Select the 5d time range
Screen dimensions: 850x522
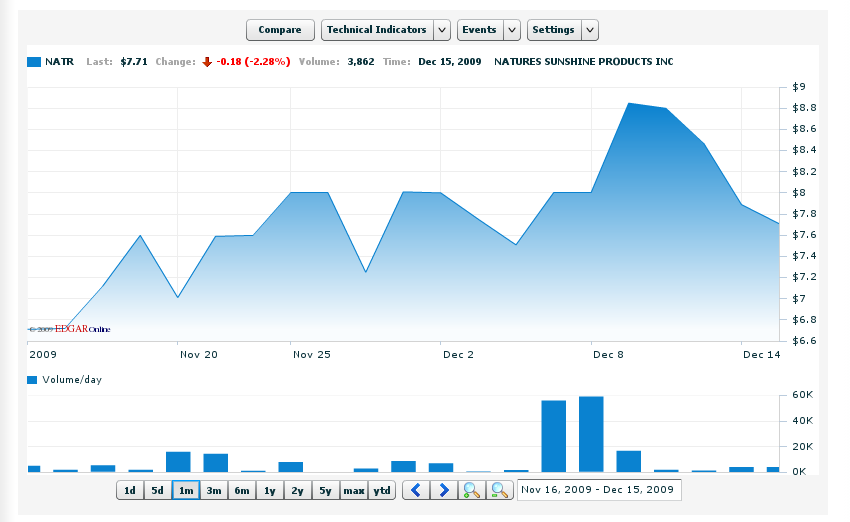click(x=158, y=491)
